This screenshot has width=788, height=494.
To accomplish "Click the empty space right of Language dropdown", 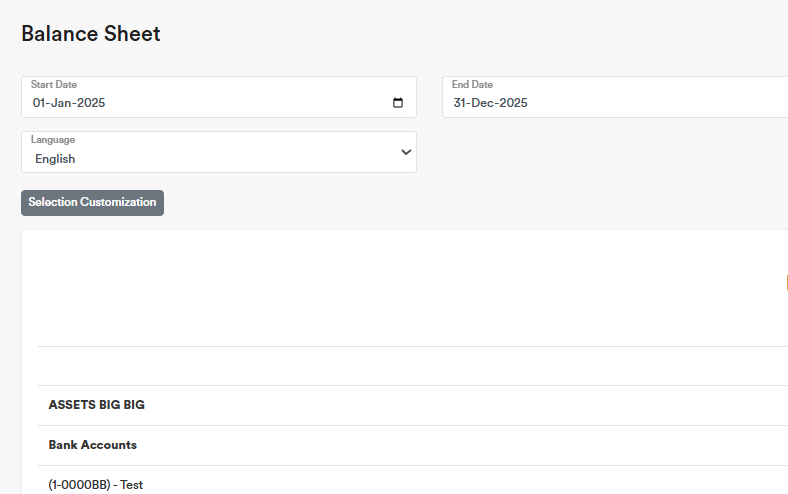I will click(600, 152).
